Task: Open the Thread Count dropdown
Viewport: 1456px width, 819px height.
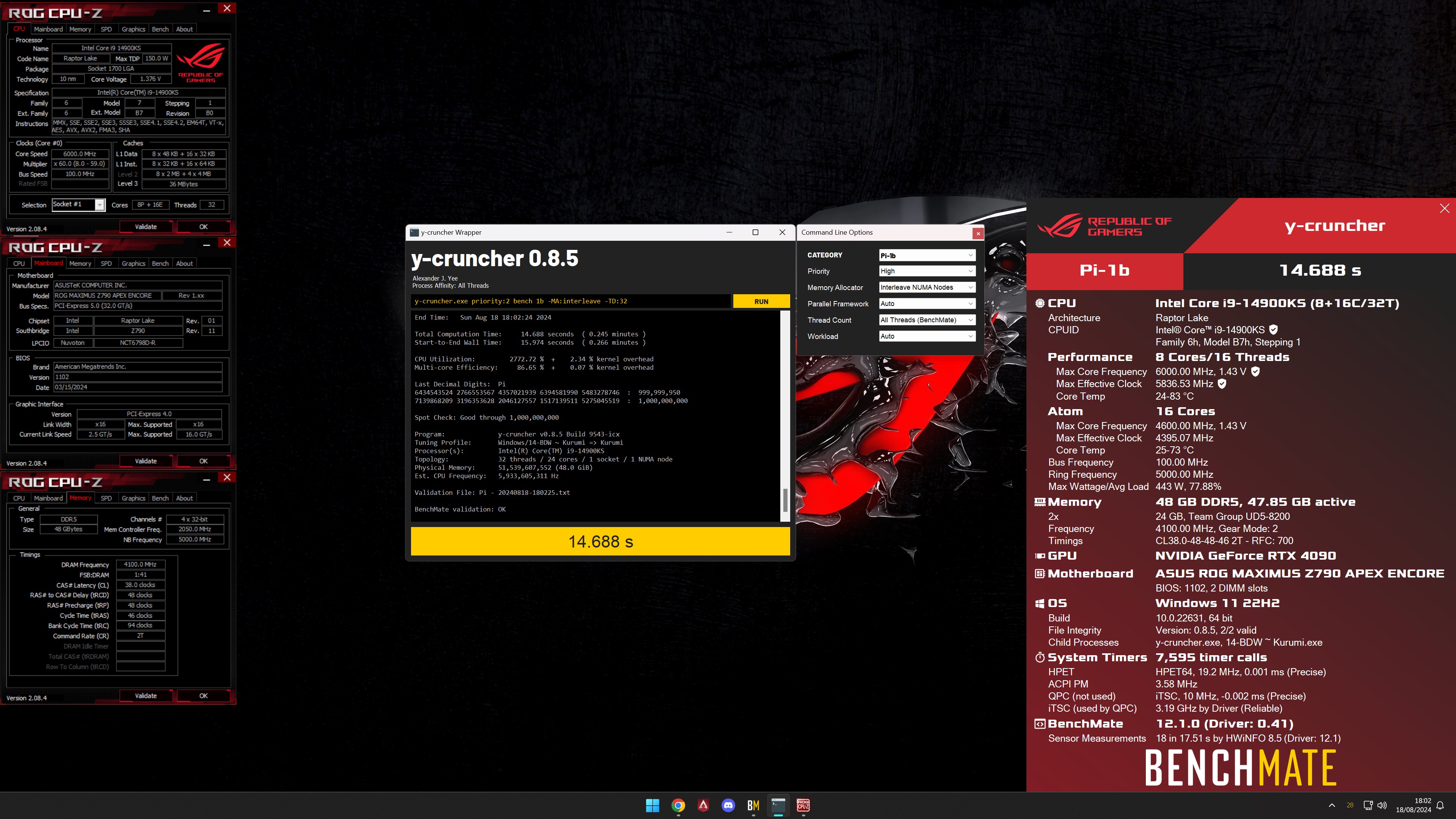Action: [927, 320]
